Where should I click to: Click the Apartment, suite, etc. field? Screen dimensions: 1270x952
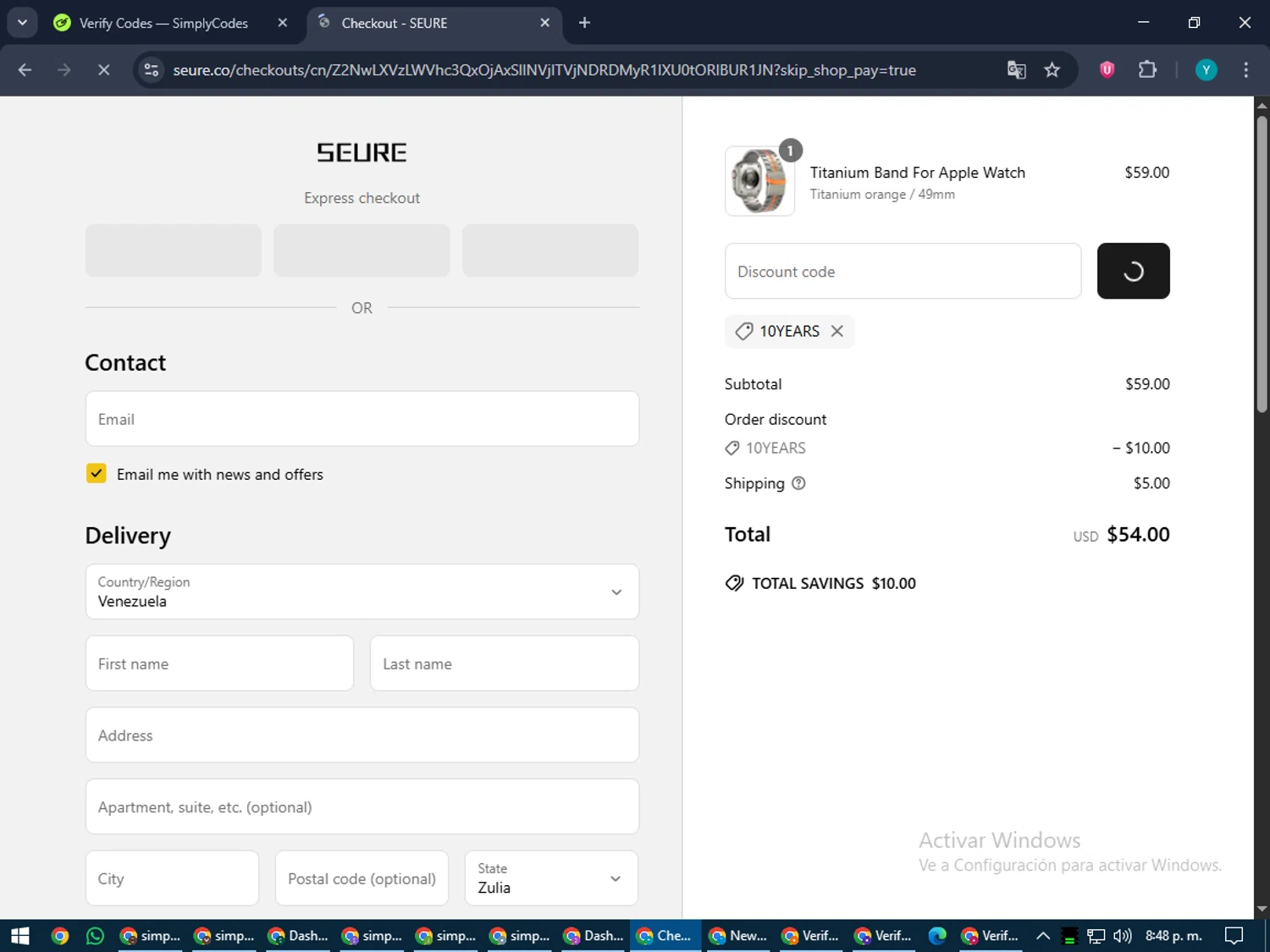coord(362,806)
